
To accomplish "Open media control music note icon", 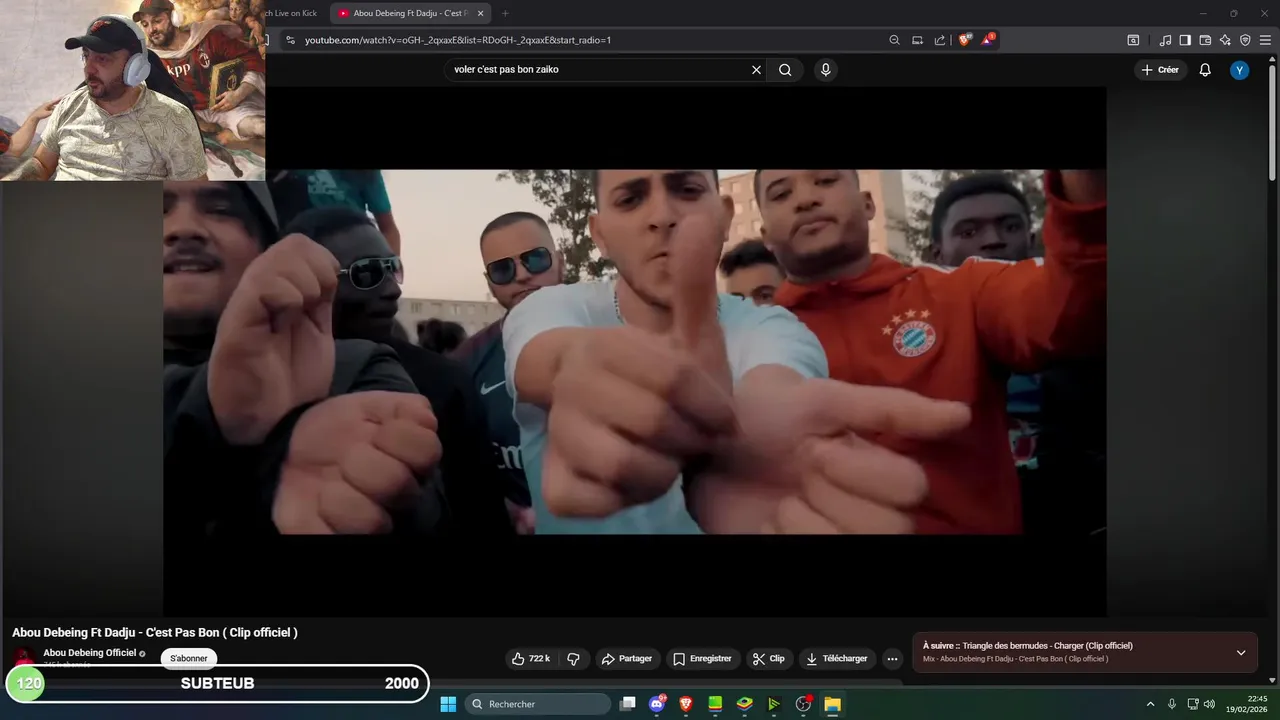I will pyautogui.click(x=1165, y=40).
